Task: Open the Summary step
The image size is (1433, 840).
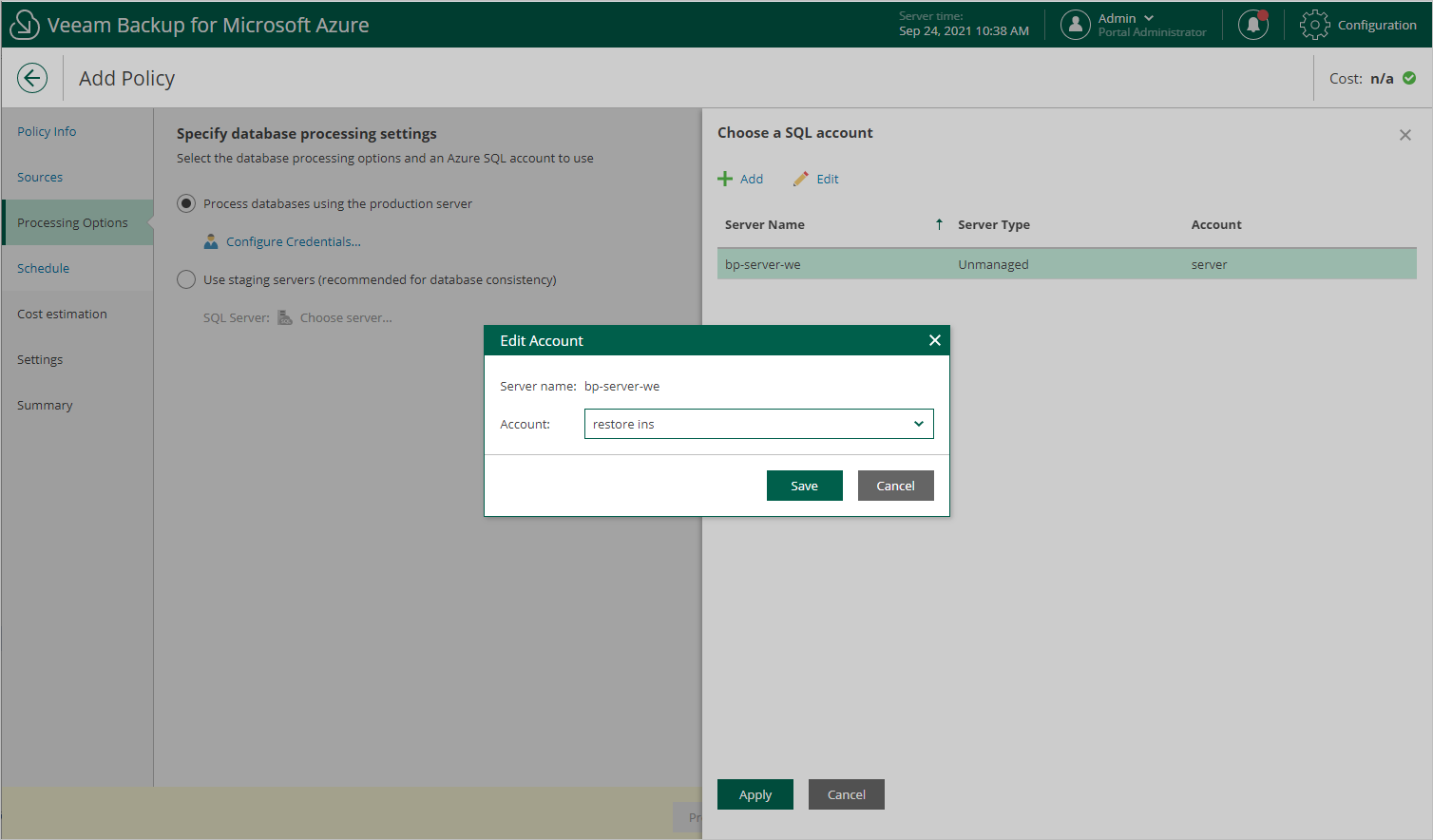Action: [x=45, y=405]
